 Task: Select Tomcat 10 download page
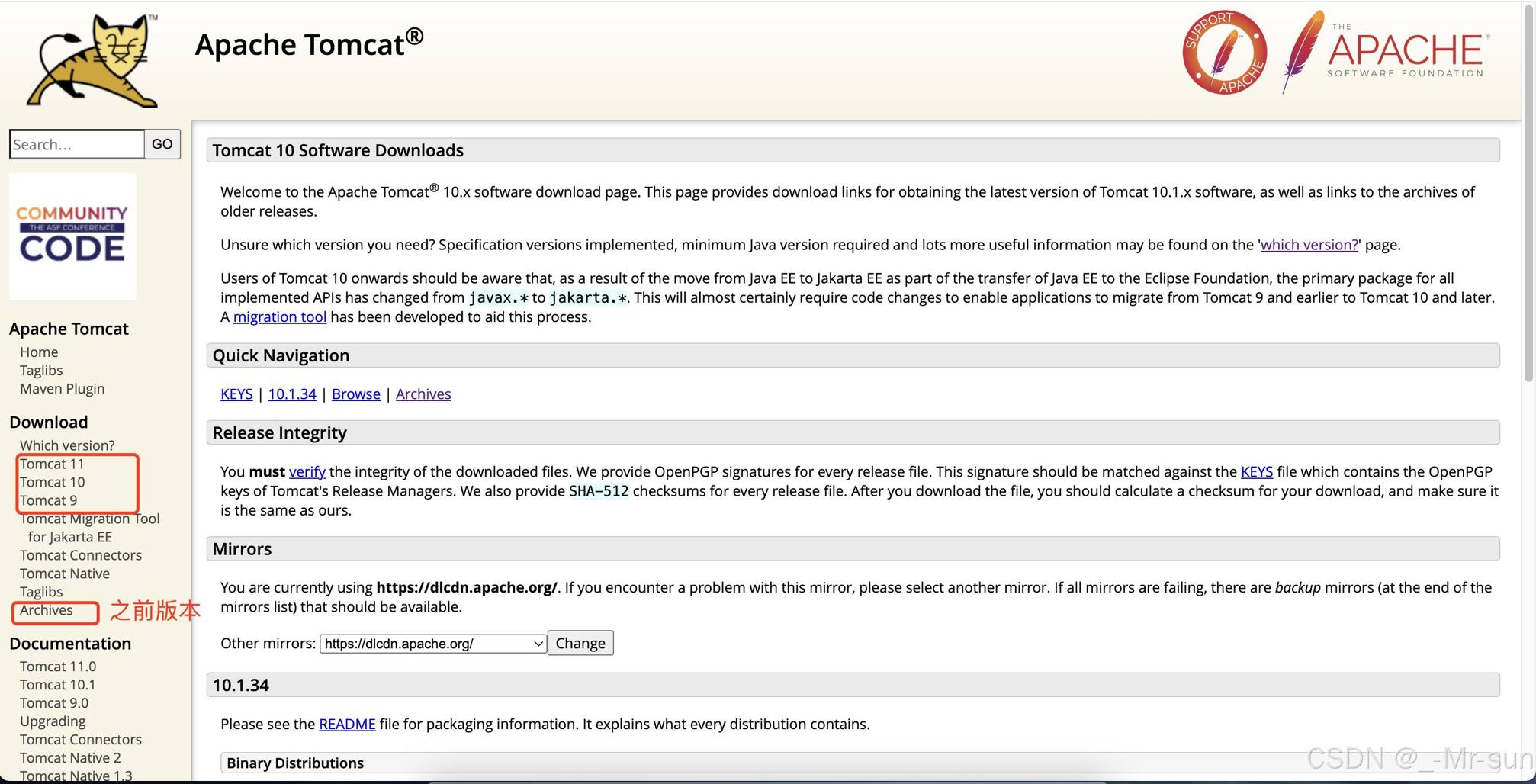pos(53,481)
